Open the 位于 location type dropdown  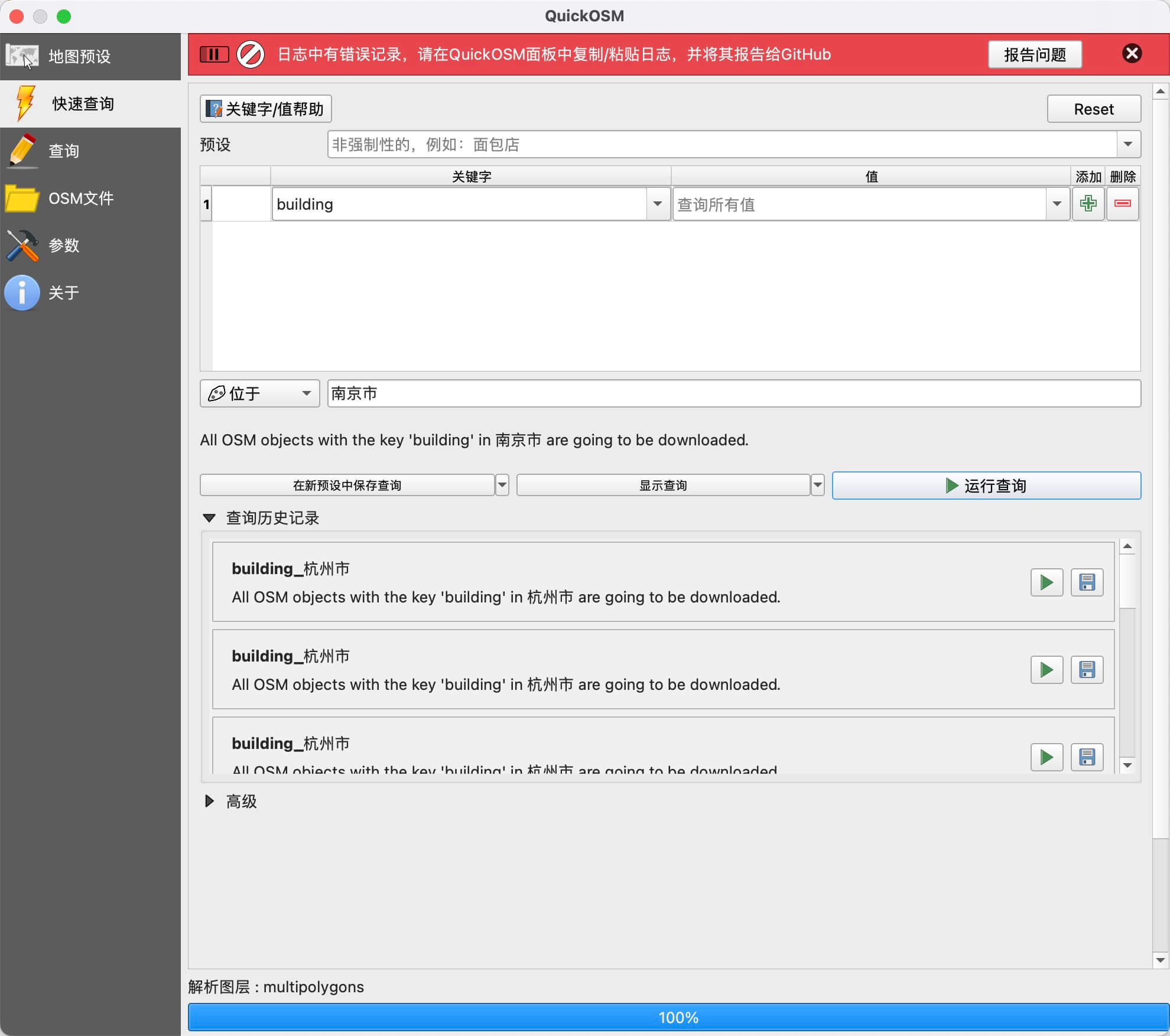pyautogui.click(x=259, y=393)
